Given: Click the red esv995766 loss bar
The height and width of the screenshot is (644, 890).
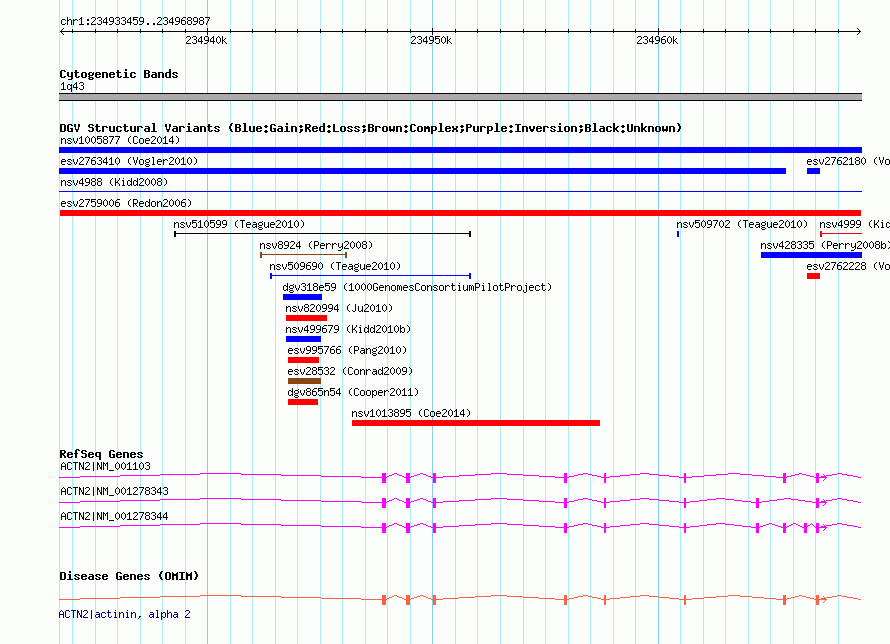Looking at the screenshot, I should coord(304,360).
